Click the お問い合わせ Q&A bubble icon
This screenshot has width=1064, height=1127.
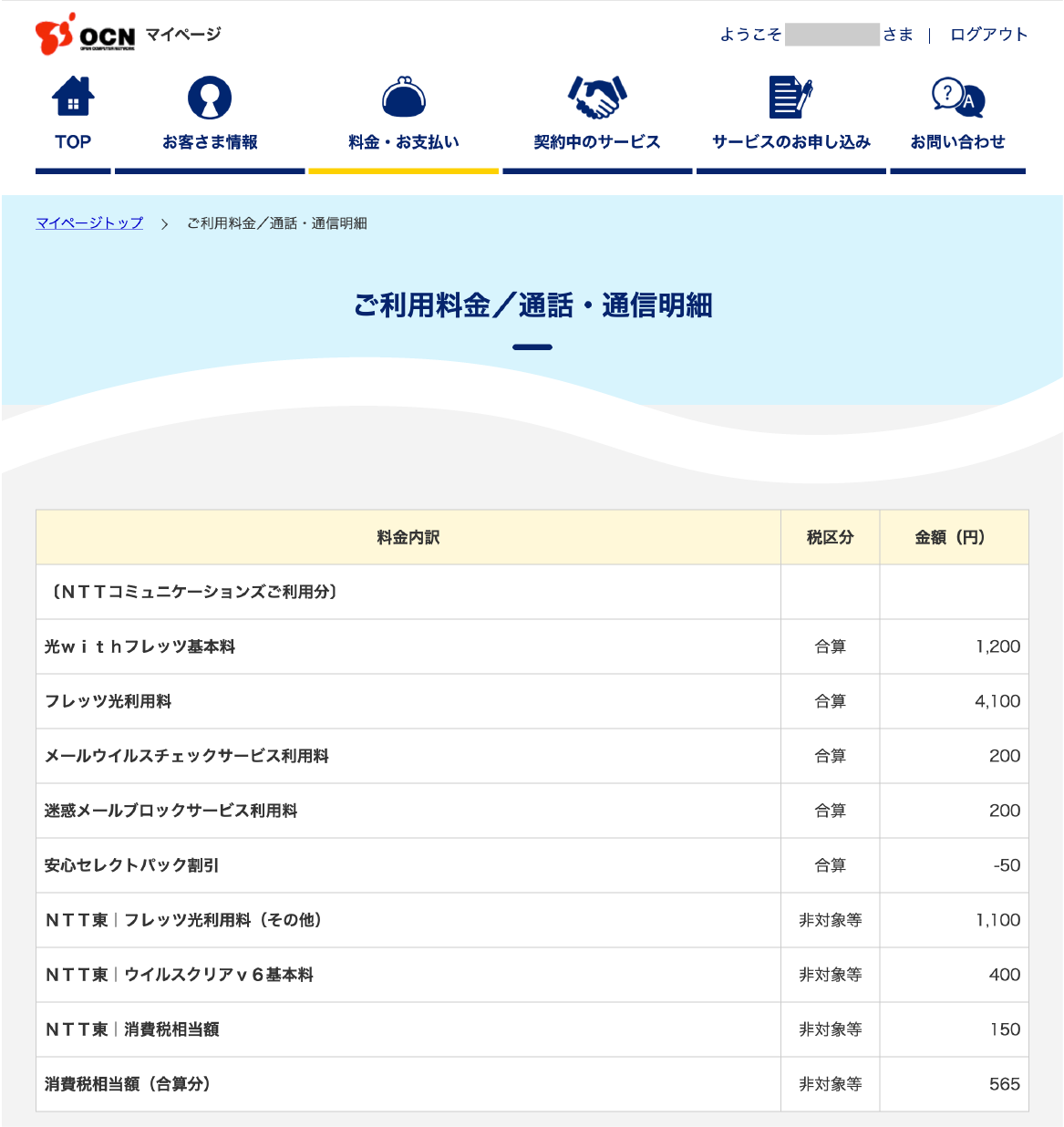click(x=958, y=98)
